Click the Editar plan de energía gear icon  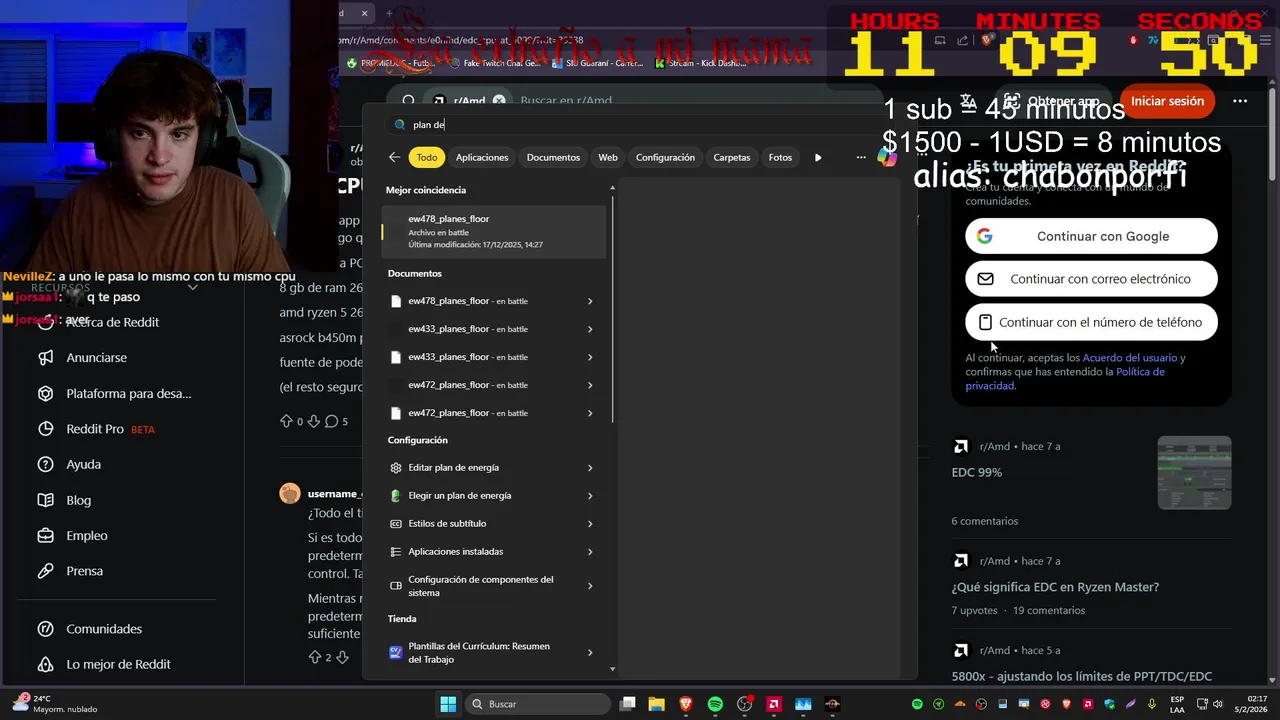tap(396, 468)
